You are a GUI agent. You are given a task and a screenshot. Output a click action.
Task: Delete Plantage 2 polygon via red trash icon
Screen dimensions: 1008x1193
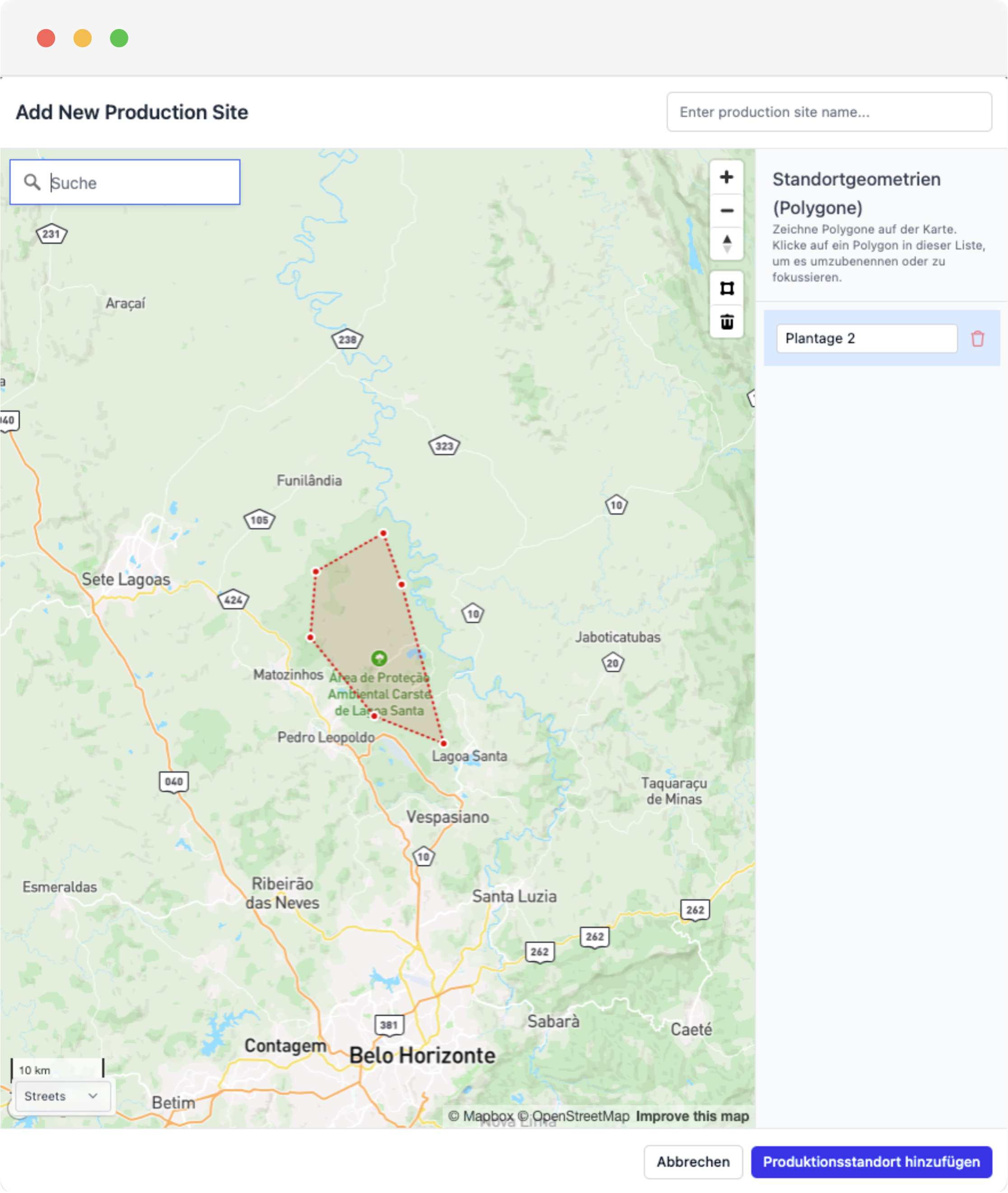(x=977, y=338)
